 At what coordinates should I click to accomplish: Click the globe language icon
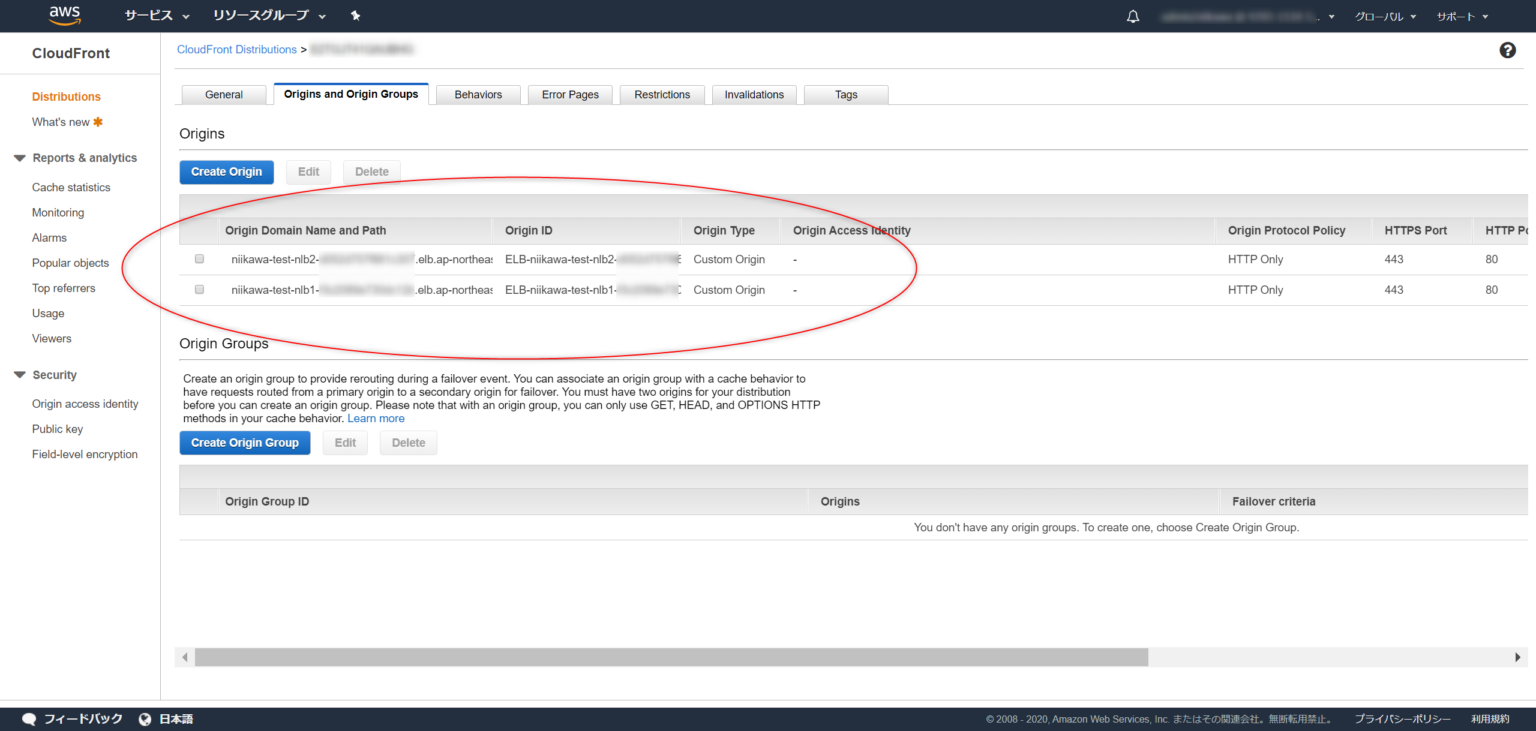coord(145,719)
